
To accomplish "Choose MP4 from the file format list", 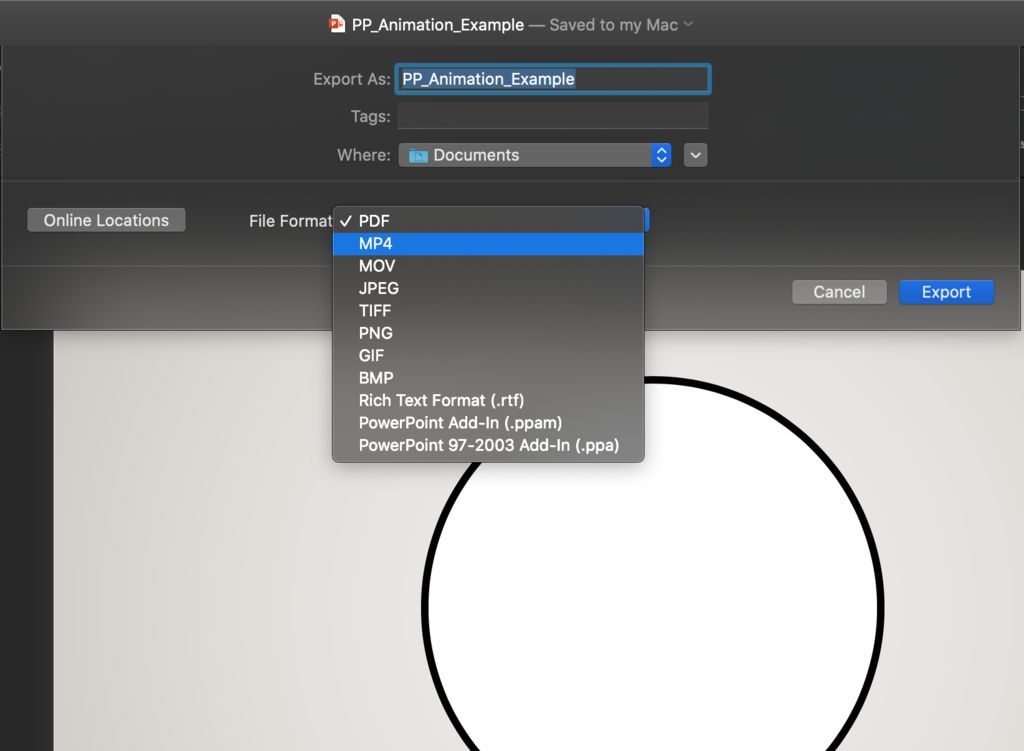I will click(x=488, y=244).
